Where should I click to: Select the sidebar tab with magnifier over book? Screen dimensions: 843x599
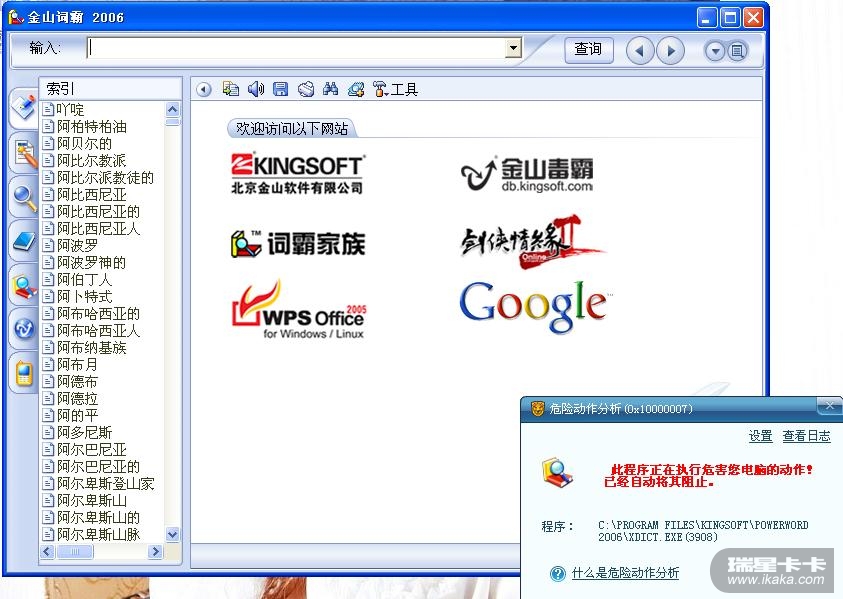[24, 286]
